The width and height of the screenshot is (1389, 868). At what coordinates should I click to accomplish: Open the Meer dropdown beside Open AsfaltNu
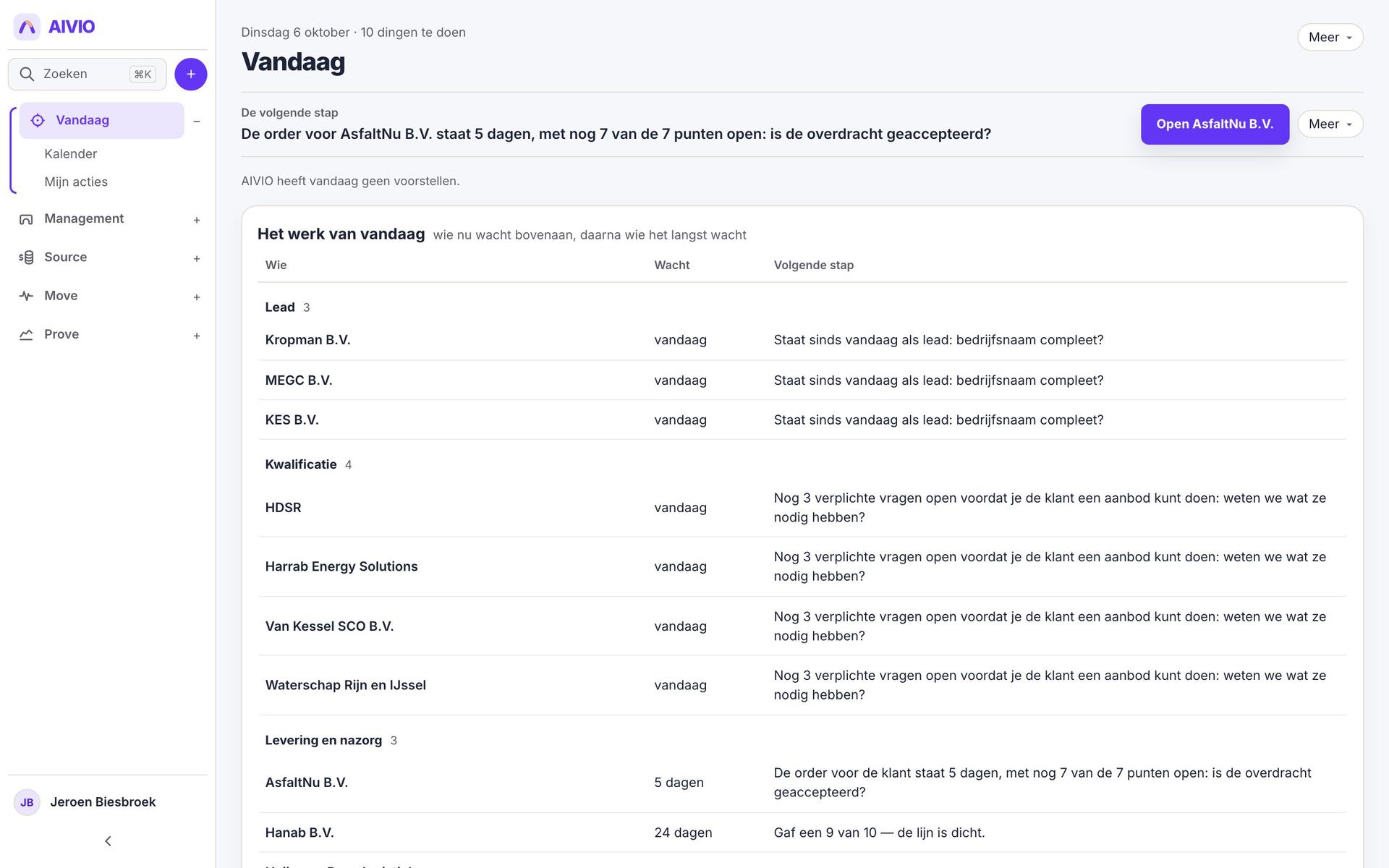(1330, 124)
